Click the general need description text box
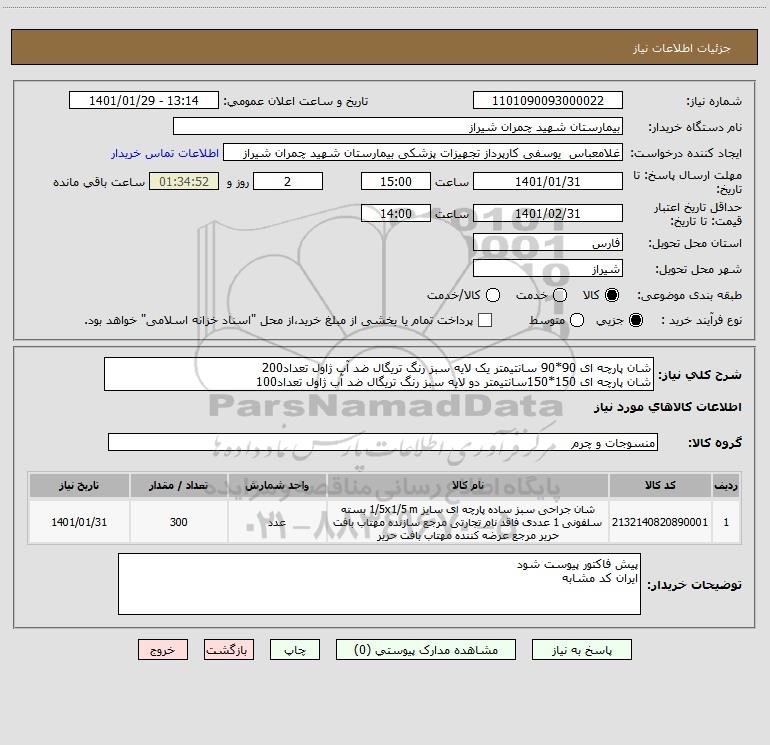Screen dimensions: 770x745 coord(379,374)
